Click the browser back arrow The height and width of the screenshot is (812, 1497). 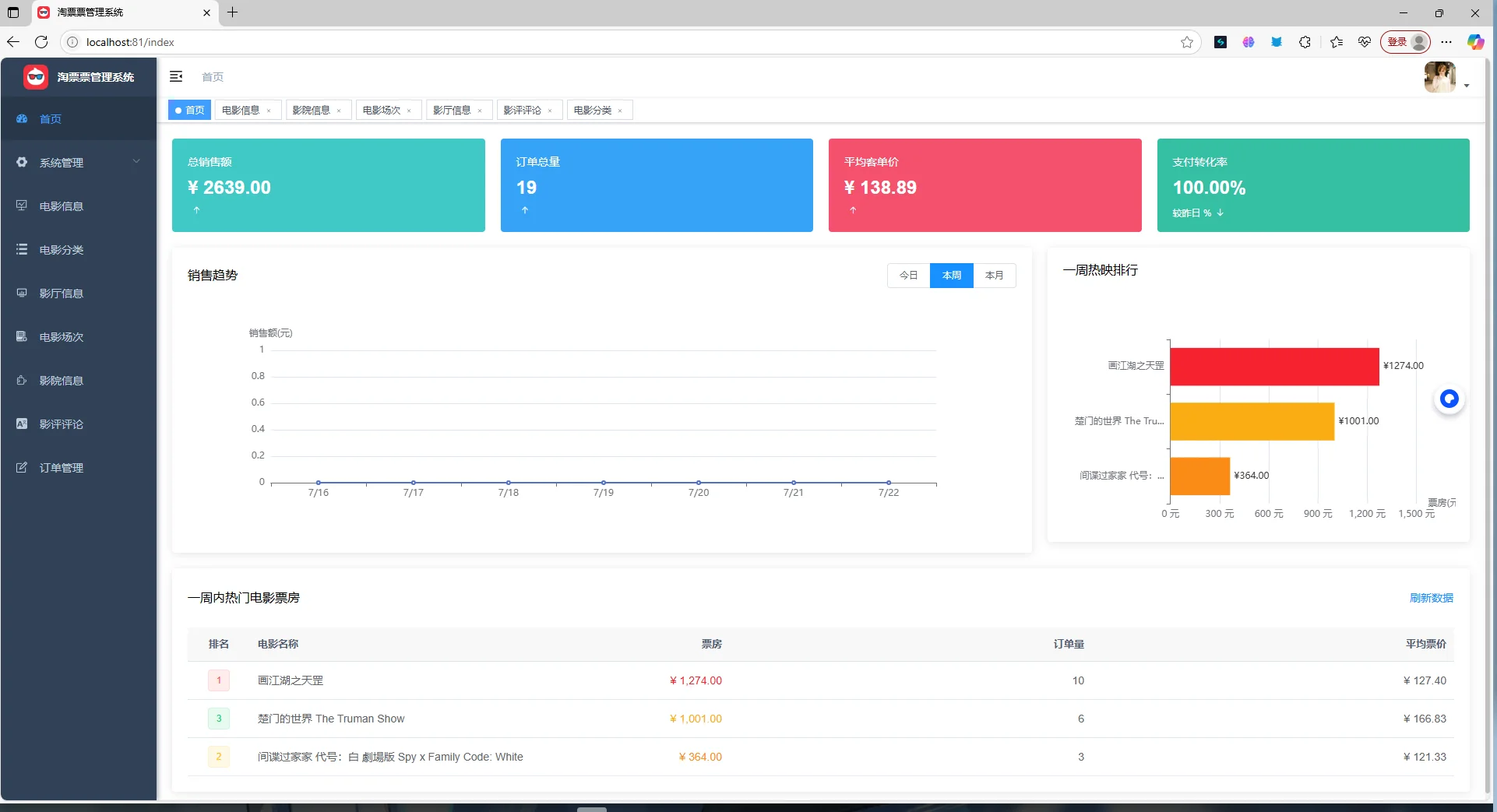click(13, 42)
